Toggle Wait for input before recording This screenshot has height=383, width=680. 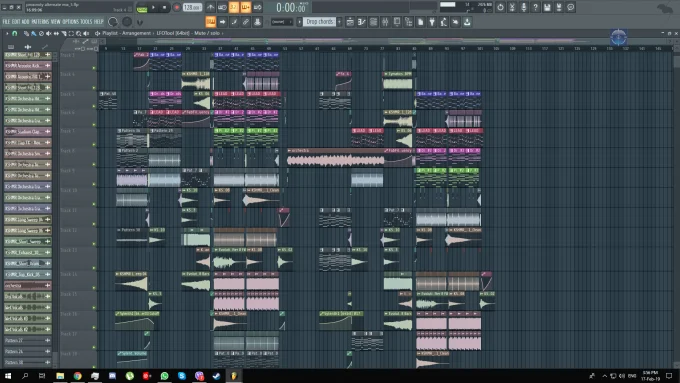click(222, 7)
